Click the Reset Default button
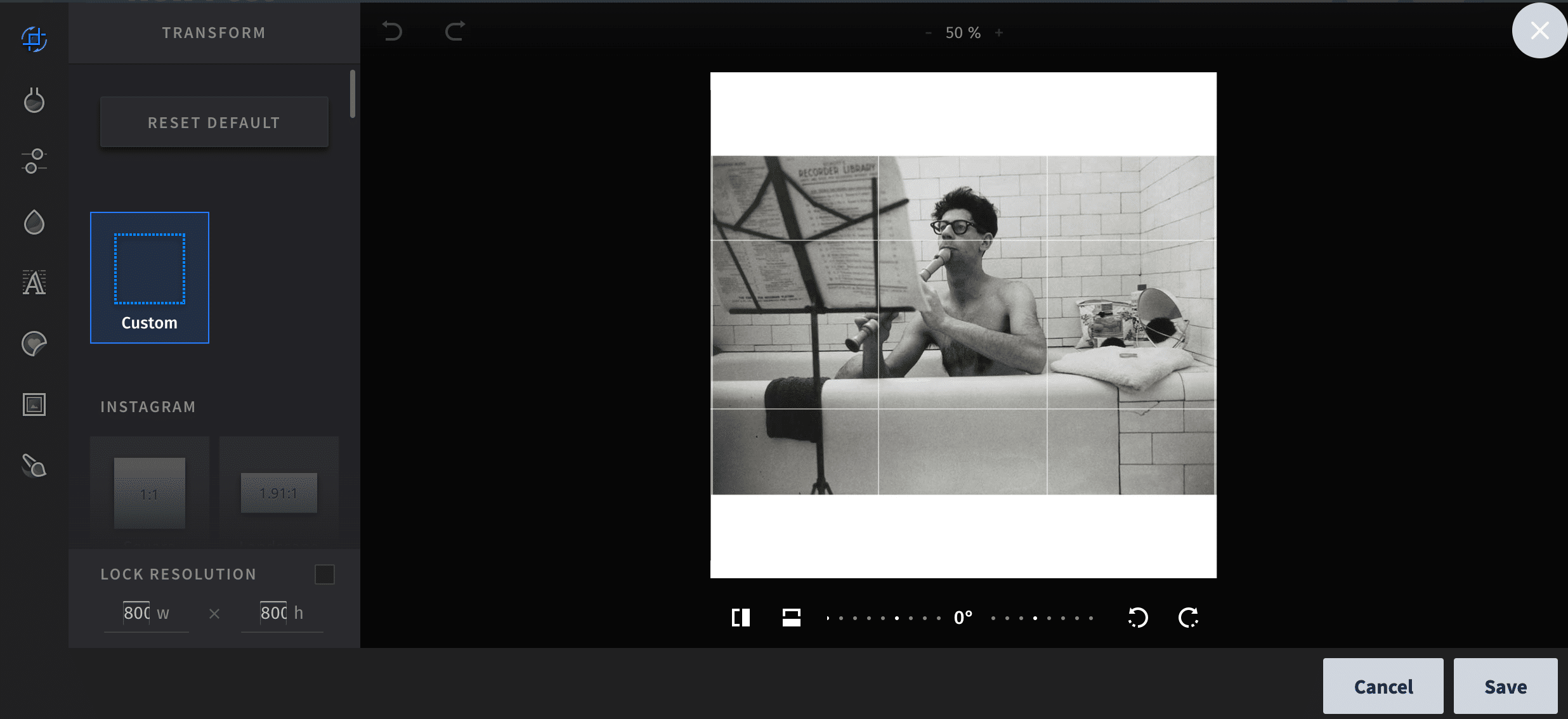 214,122
